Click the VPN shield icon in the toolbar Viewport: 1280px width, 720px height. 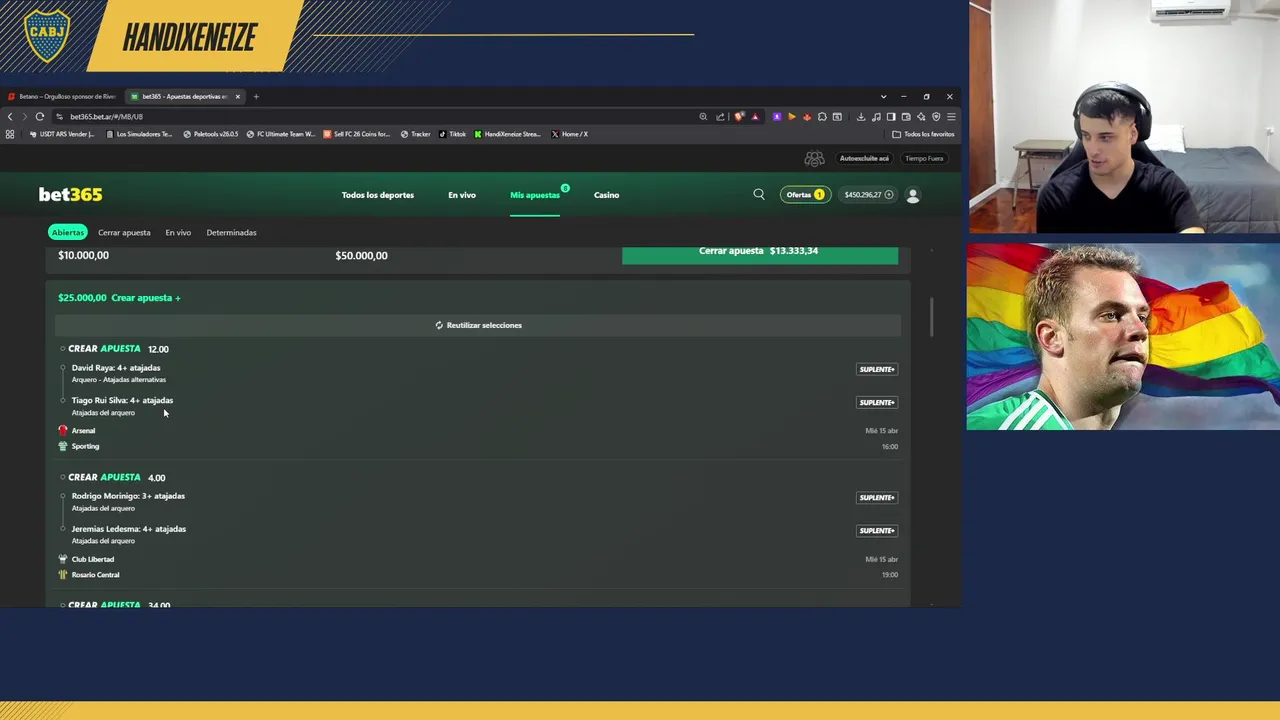click(936, 116)
